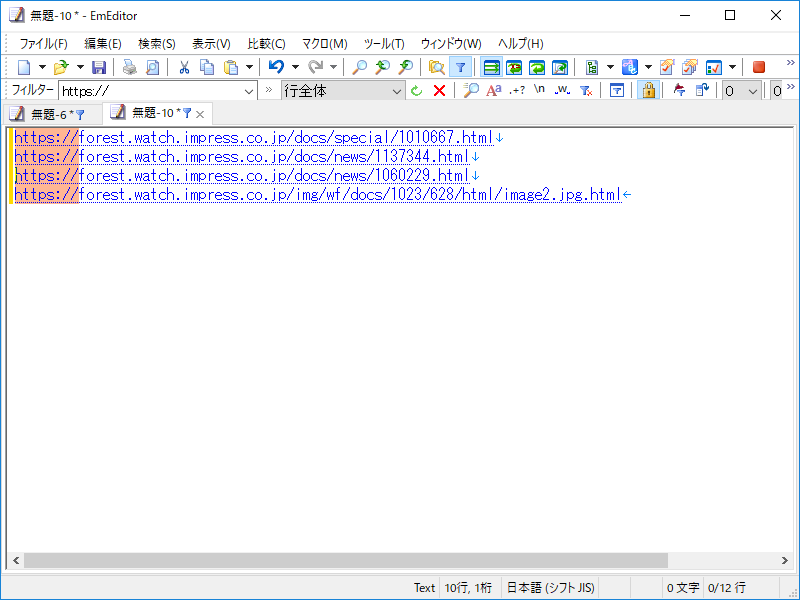Copy using the toolbar Copy icon
The width and height of the screenshot is (800, 600).
[207, 67]
